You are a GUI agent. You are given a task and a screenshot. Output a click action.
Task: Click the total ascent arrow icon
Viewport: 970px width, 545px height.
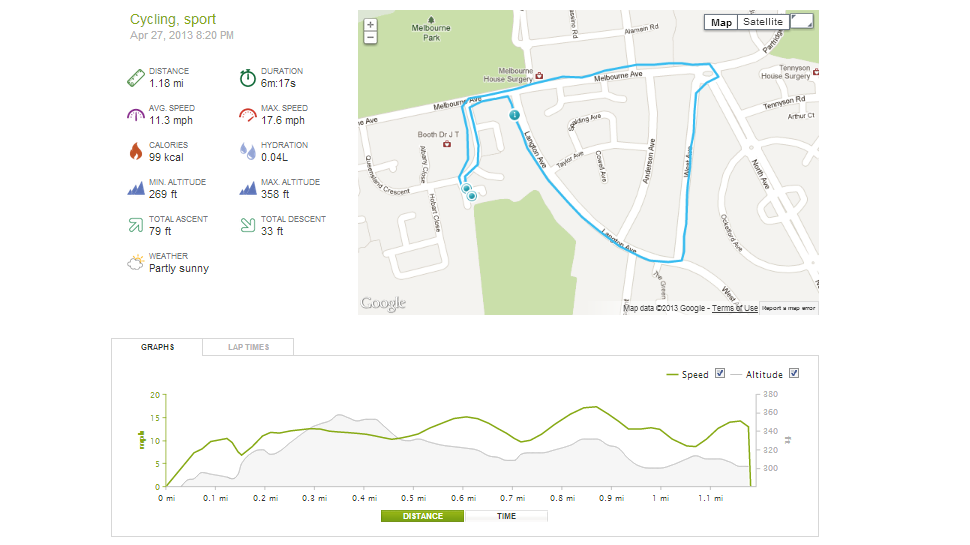[135, 225]
